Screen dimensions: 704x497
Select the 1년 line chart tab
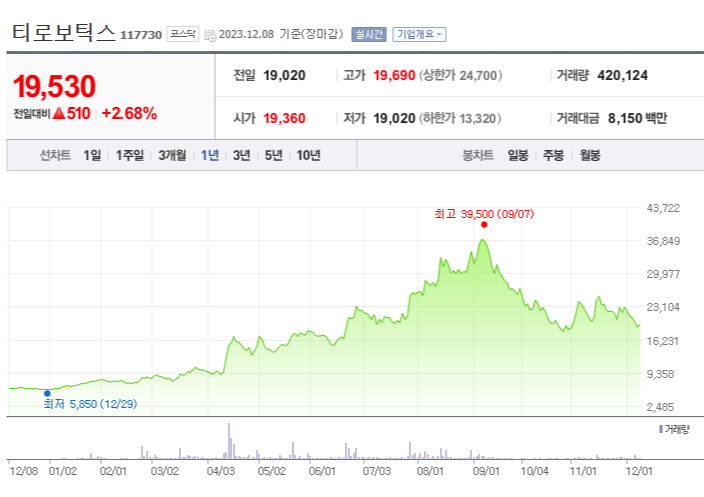[210, 155]
